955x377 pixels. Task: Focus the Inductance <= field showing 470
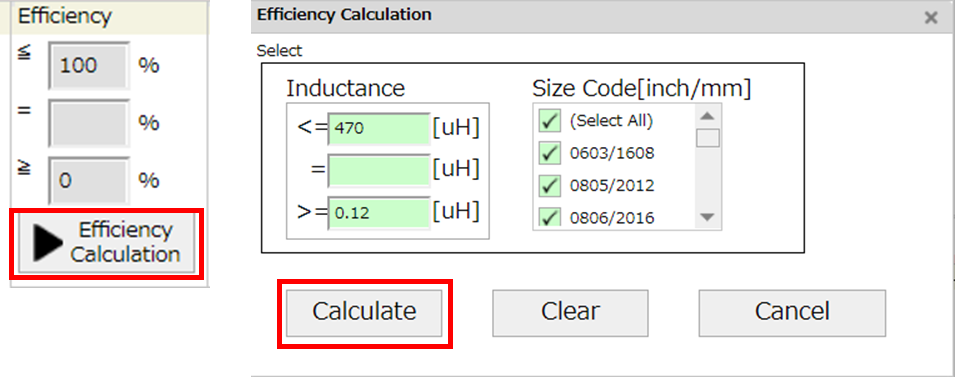click(379, 129)
